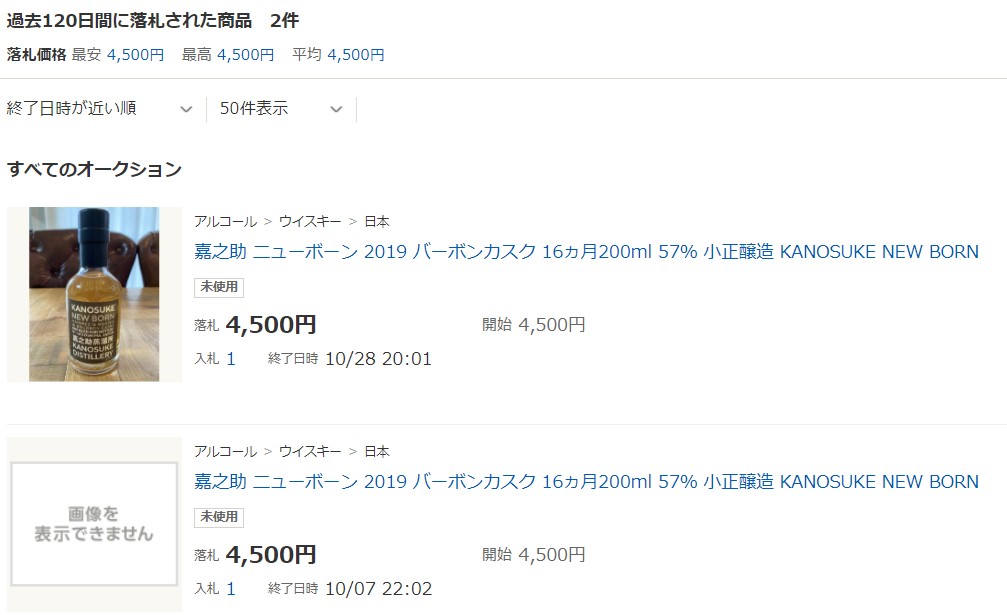Select the アルコール category in the second listing
Image resolution: width=1007 pixels, height=615 pixels.
click(x=225, y=451)
